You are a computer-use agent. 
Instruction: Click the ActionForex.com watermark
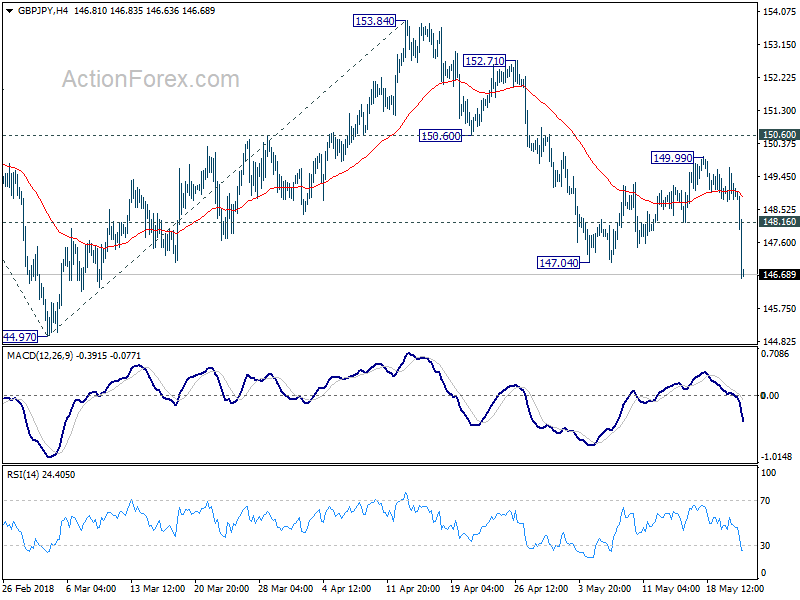coord(151,79)
